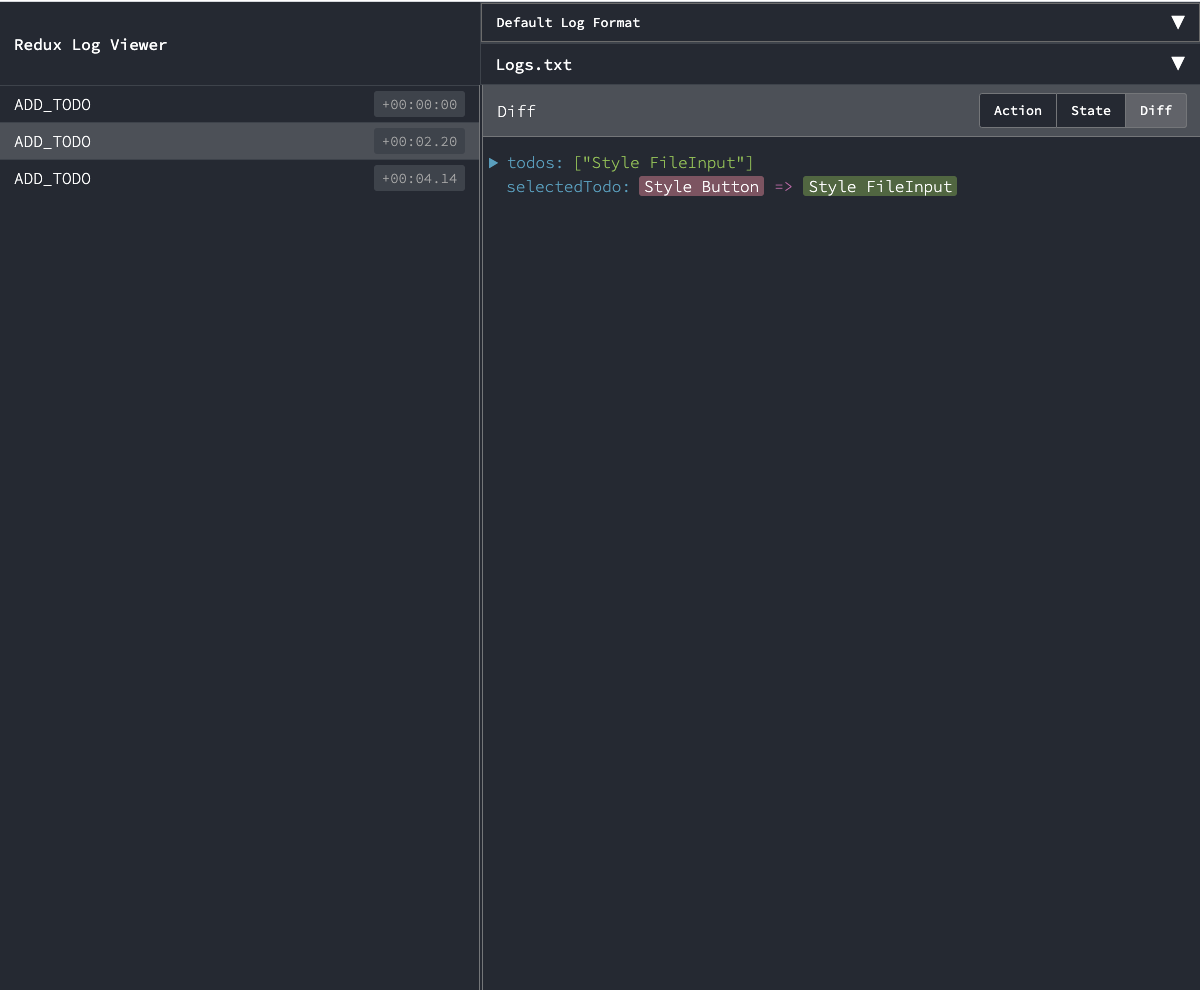1200x990 pixels.
Task: Open the Default Log Format dropdown
Action: [840, 22]
